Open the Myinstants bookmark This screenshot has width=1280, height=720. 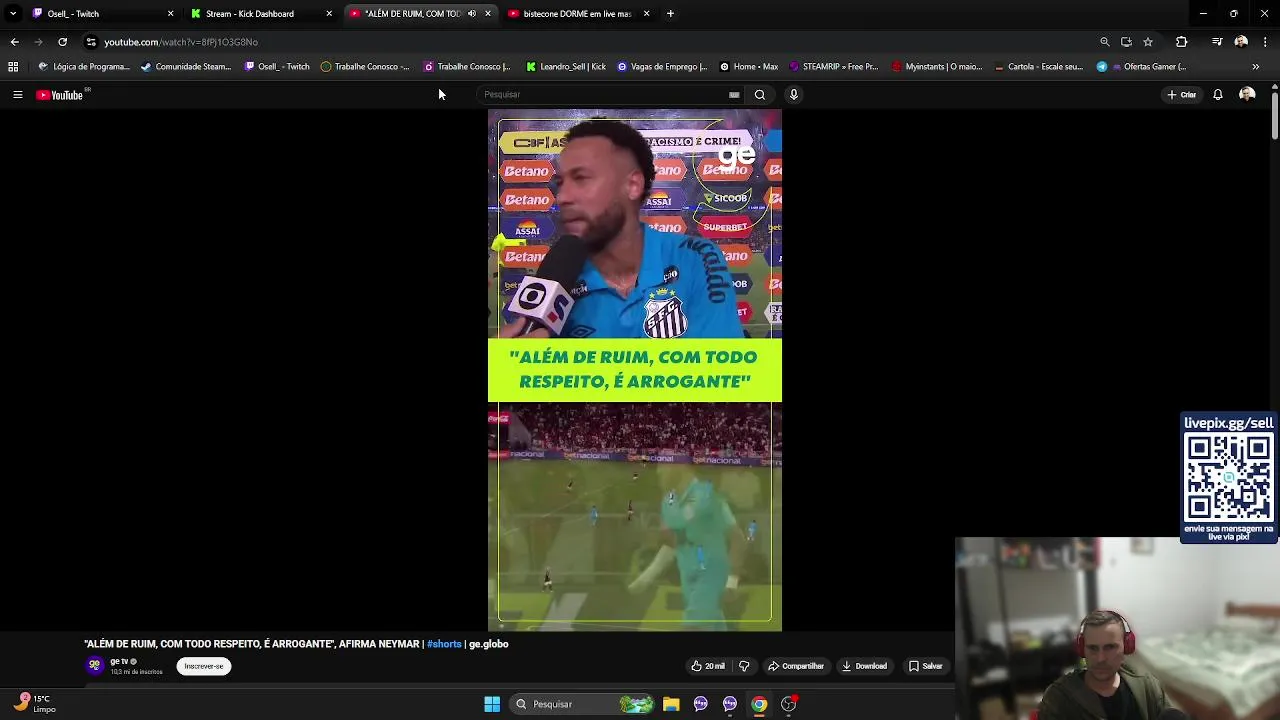pyautogui.click(x=935, y=67)
